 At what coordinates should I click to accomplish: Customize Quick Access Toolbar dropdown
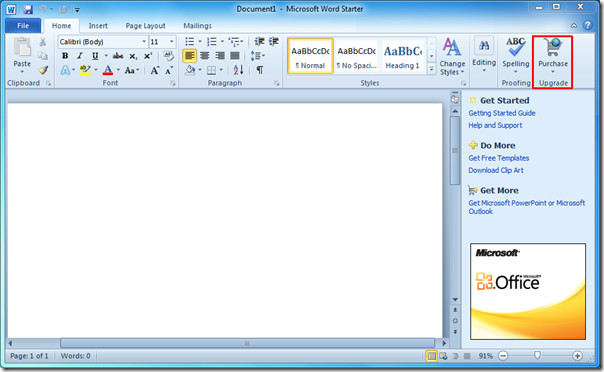tap(77, 10)
